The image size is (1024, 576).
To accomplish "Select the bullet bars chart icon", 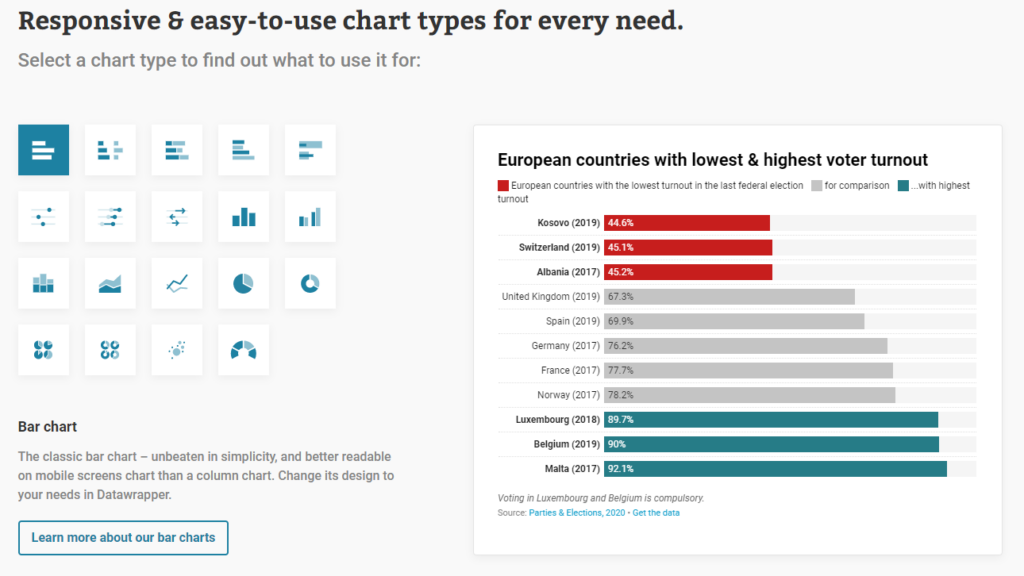I will pos(310,150).
